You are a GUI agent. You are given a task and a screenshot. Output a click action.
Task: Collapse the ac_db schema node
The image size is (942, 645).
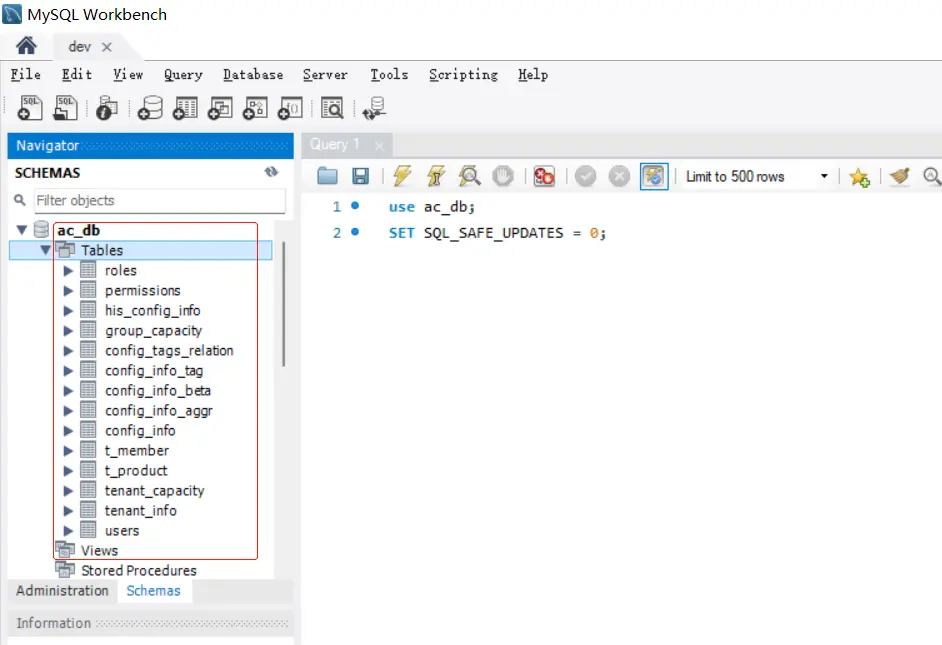pyautogui.click(x=22, y=230)
